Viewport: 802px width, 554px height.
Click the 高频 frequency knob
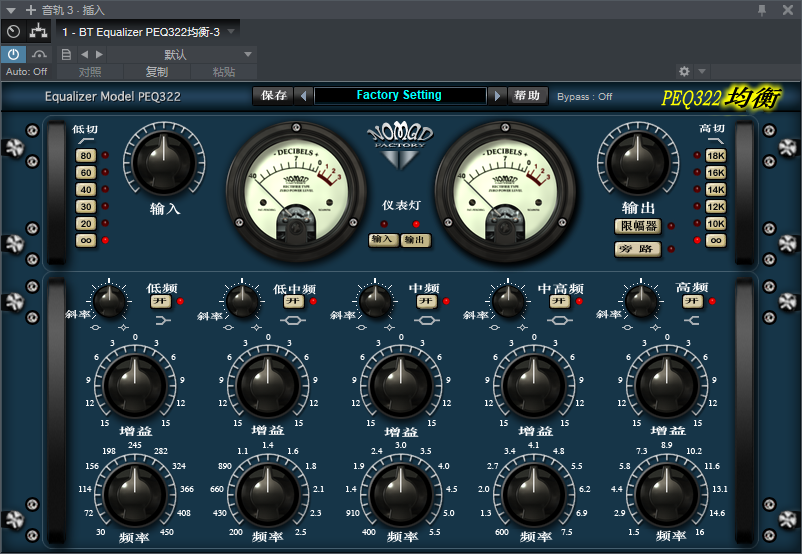click(x=667, y=495)
